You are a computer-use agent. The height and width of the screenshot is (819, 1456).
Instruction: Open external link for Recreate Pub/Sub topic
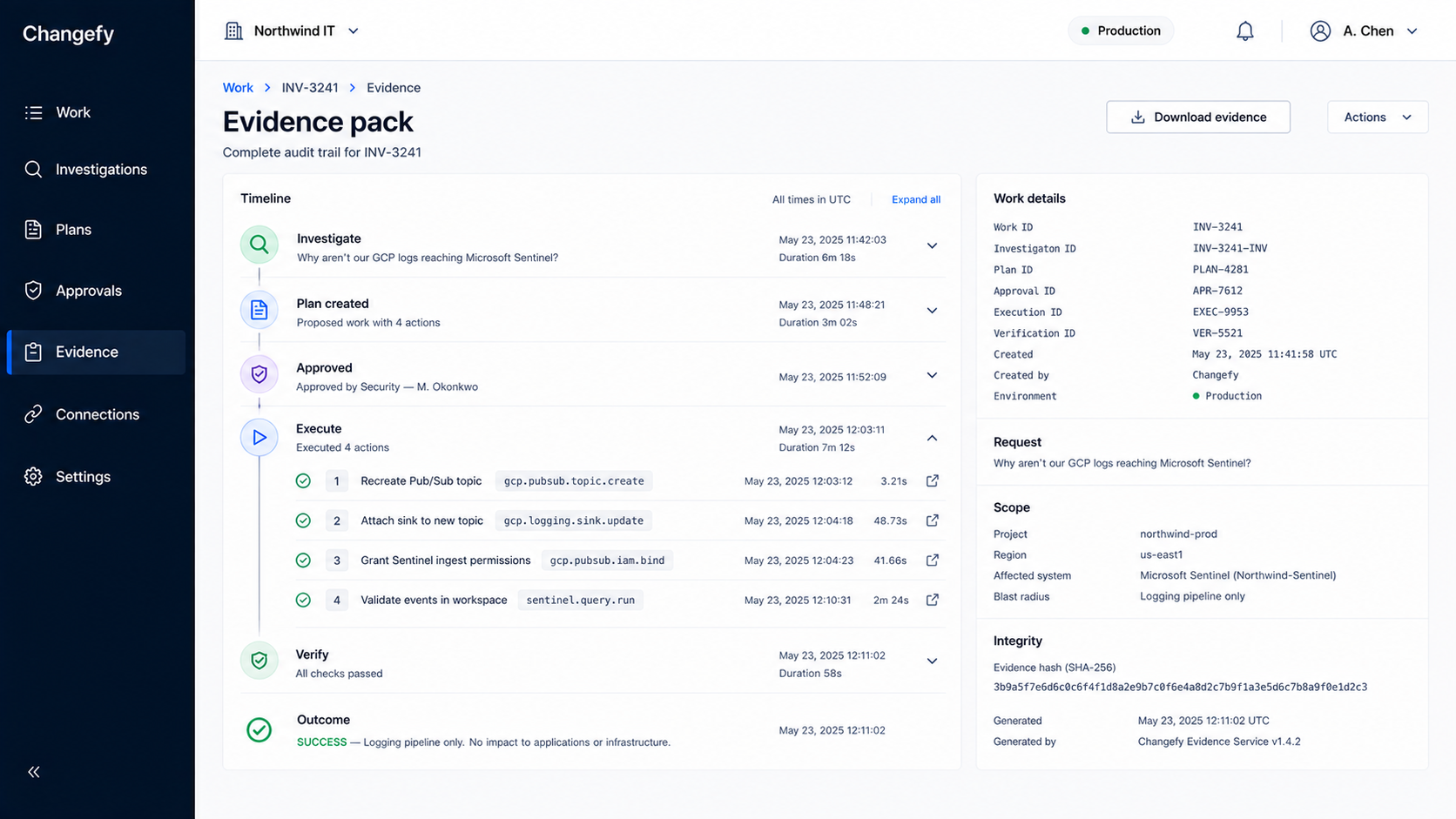tap(932, 480)
